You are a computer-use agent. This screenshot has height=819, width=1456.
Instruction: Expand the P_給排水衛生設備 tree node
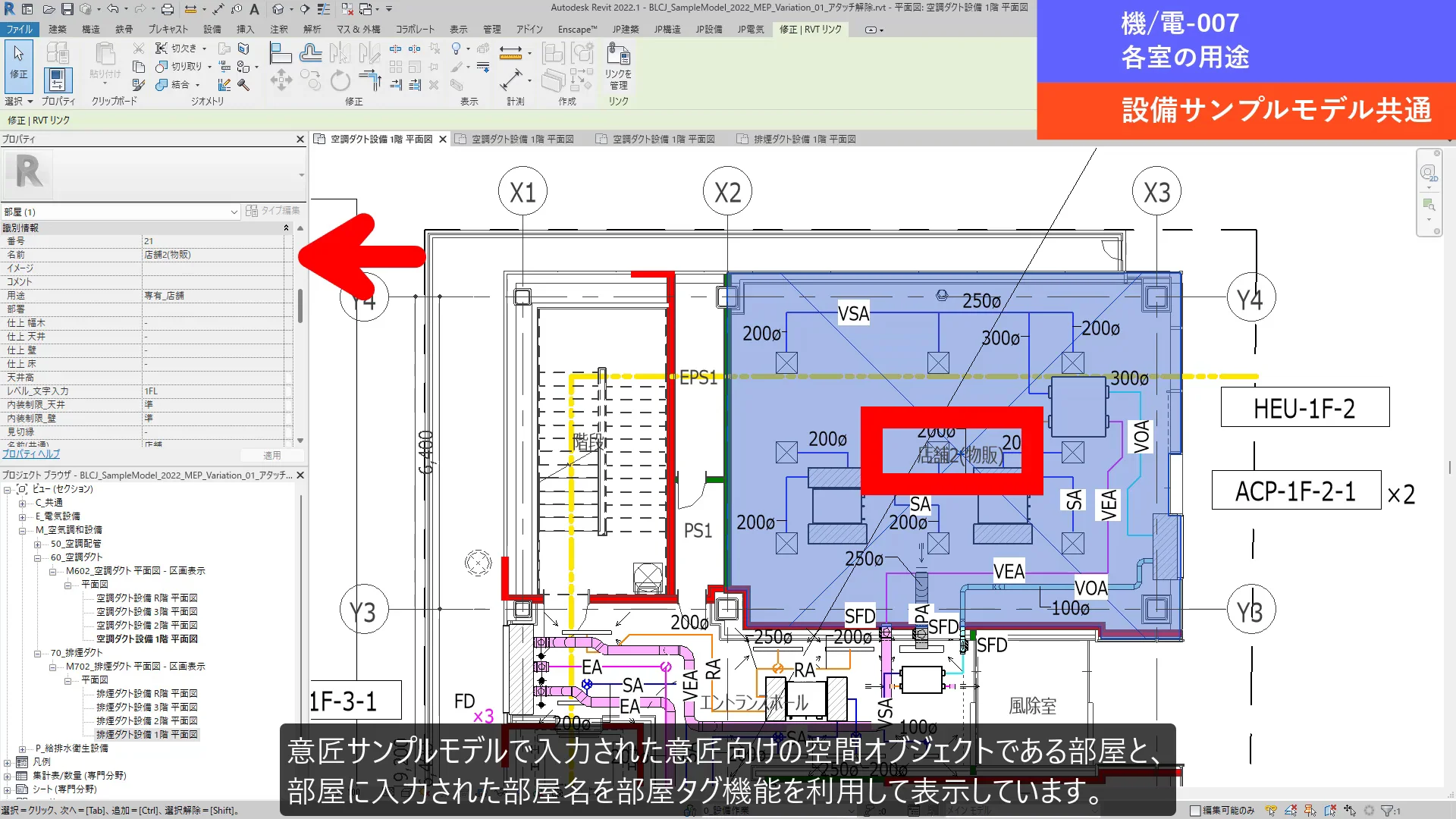(23, 748)
